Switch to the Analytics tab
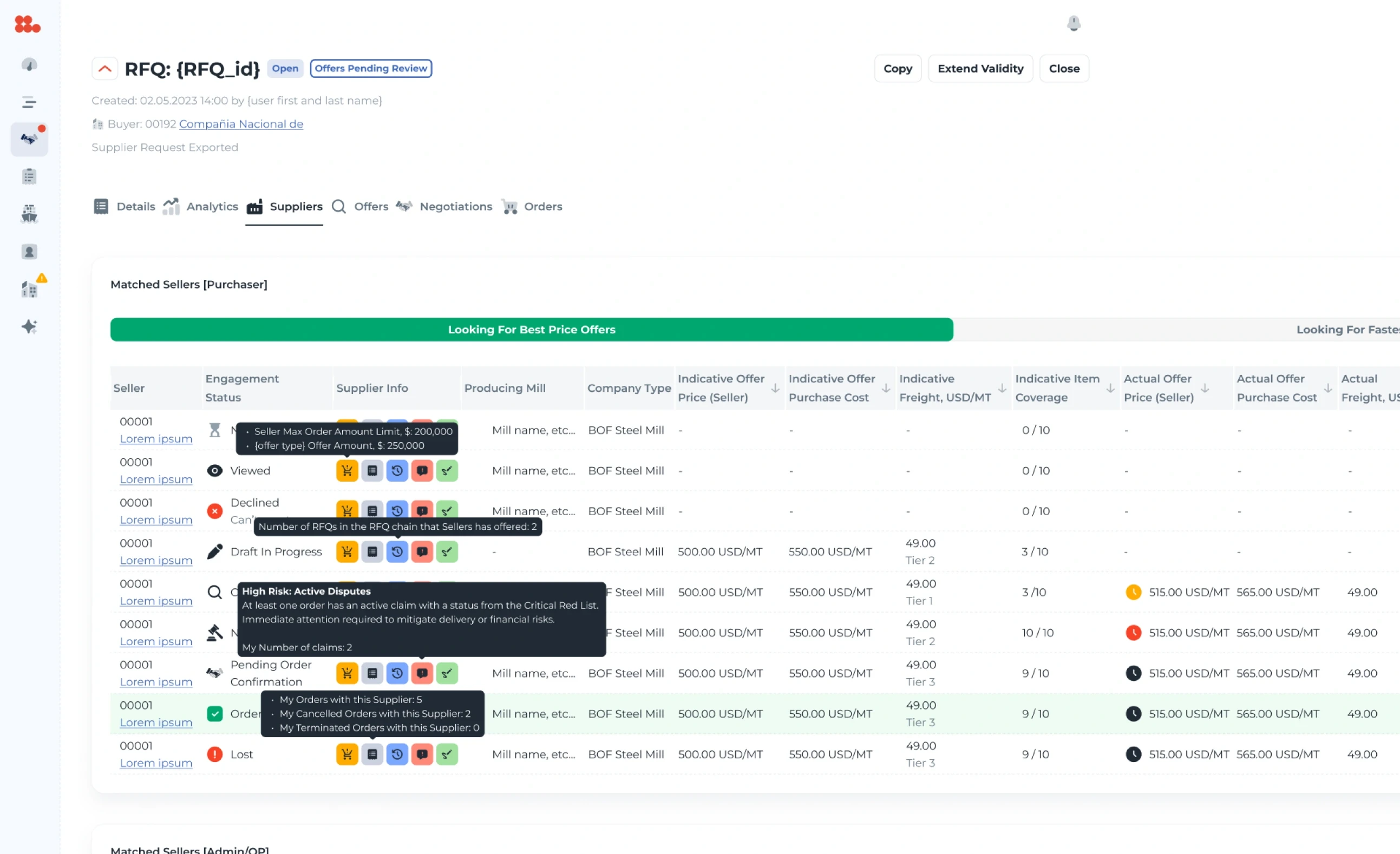This screenshot has width=1400, height=854. 200,207
